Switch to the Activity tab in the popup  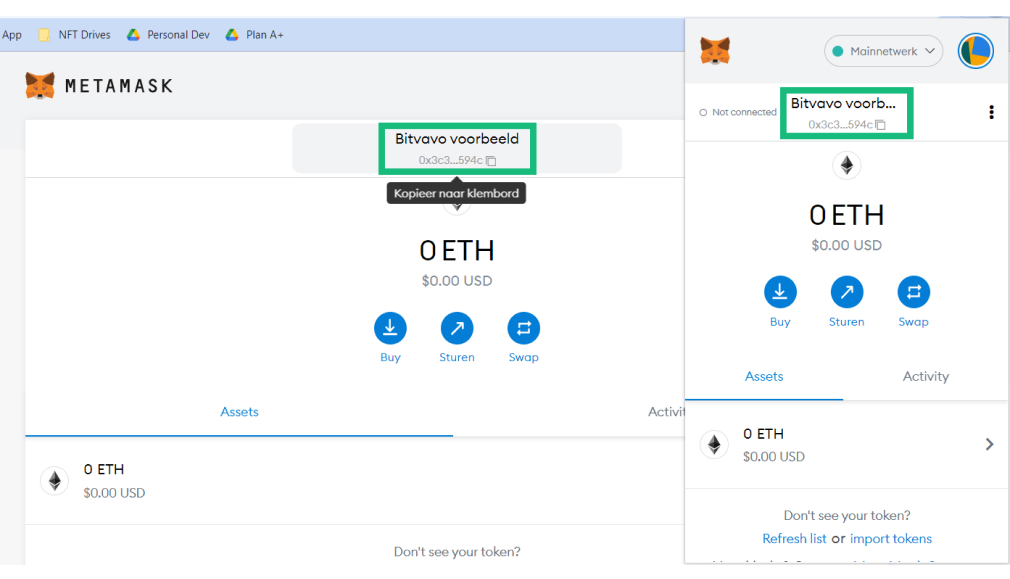[x=925, y=376]
